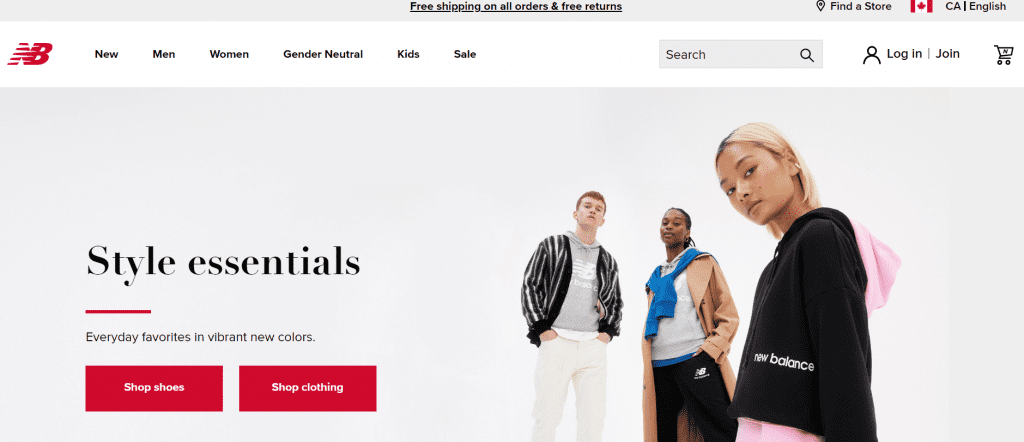Image resolution: width=1024 pixels, height=442 pixels.
Task: Open the CA English region selector
Action: tap(976, 7)
